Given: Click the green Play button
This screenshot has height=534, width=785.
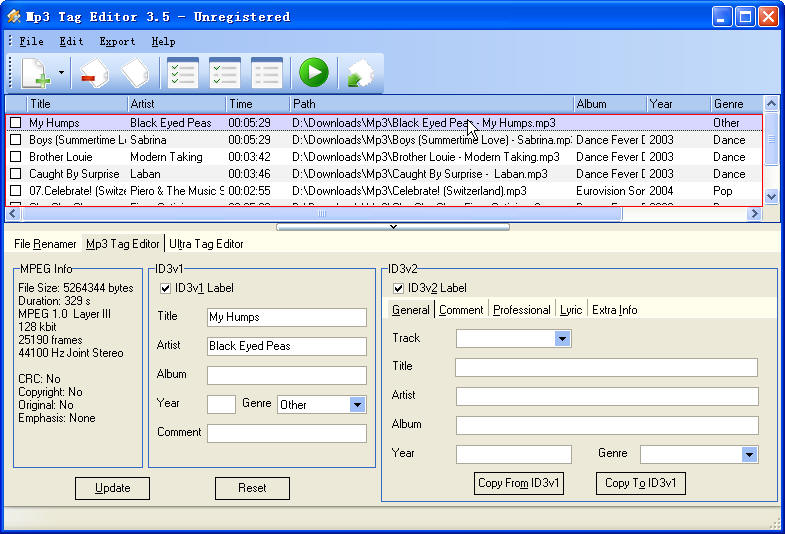Looking at the screenshot, I should point(314,73).
